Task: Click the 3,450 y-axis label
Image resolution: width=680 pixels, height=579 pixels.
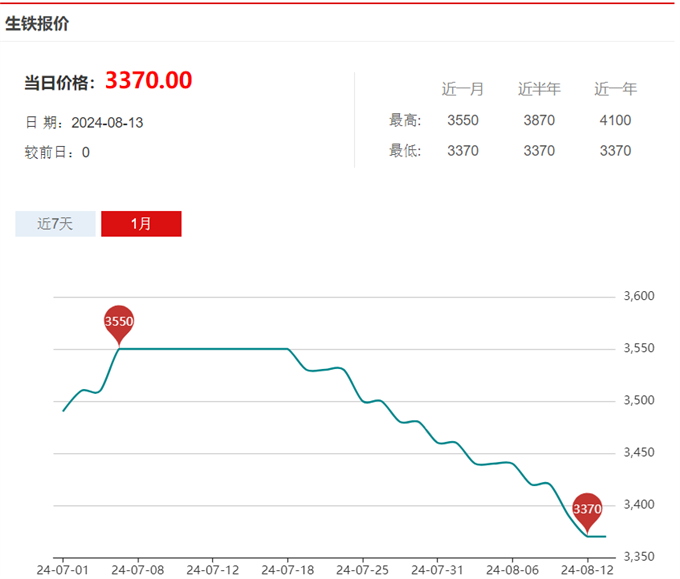Action: pyautogui.click(x=639, y=452)
